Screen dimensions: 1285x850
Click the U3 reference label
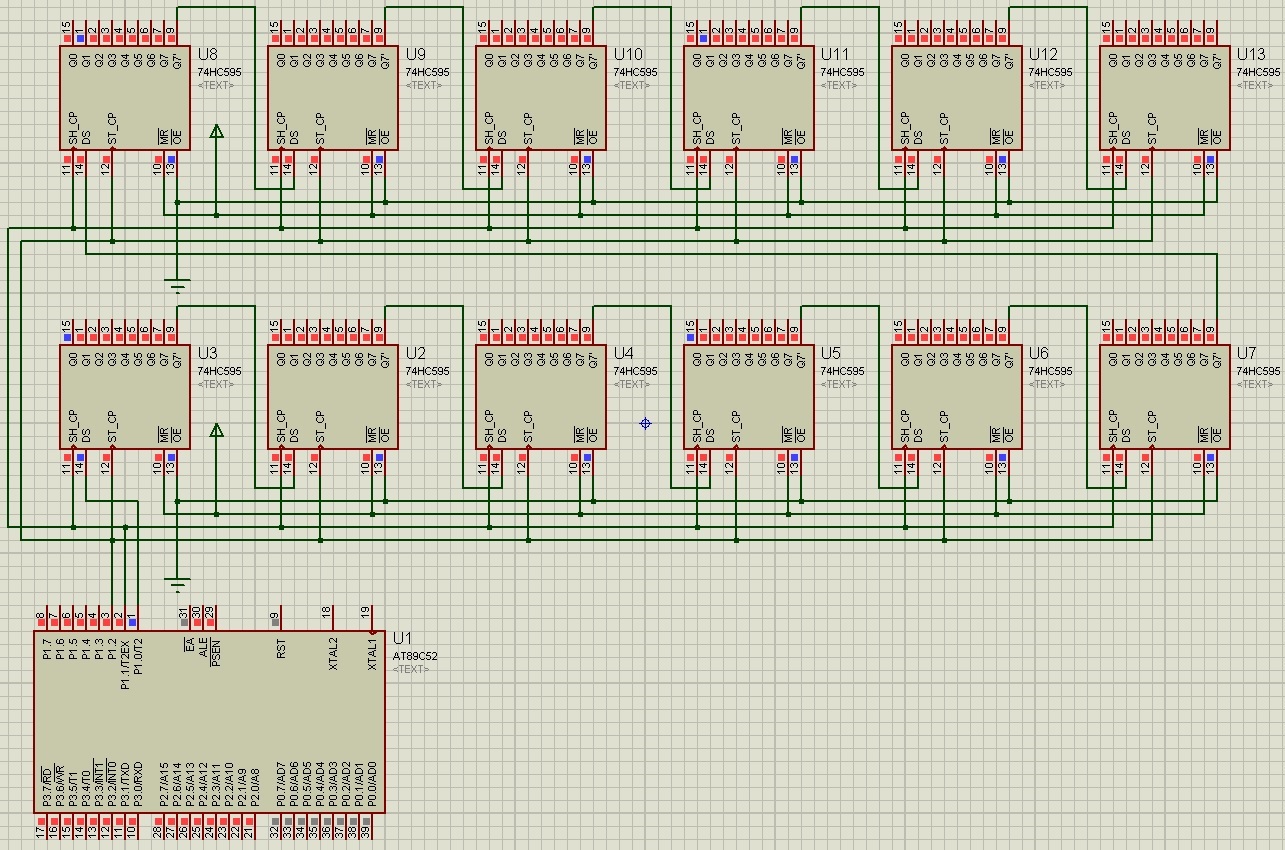click(207, 353)
